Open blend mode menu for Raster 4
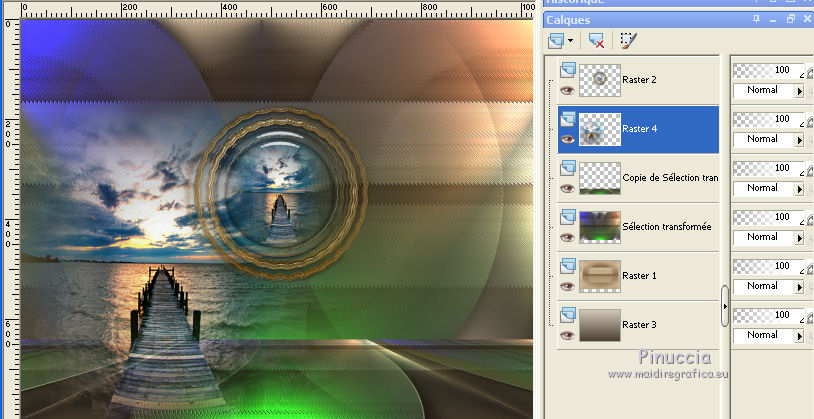The image size is (814, 419). click(799, 140)
